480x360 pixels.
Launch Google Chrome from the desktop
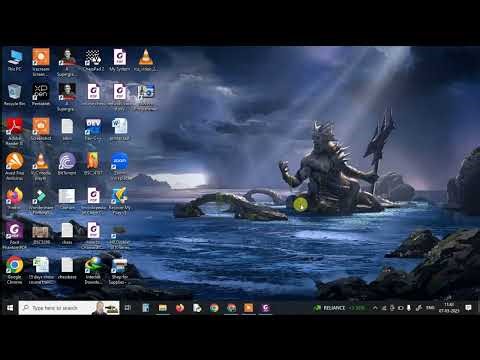(14, 271)
